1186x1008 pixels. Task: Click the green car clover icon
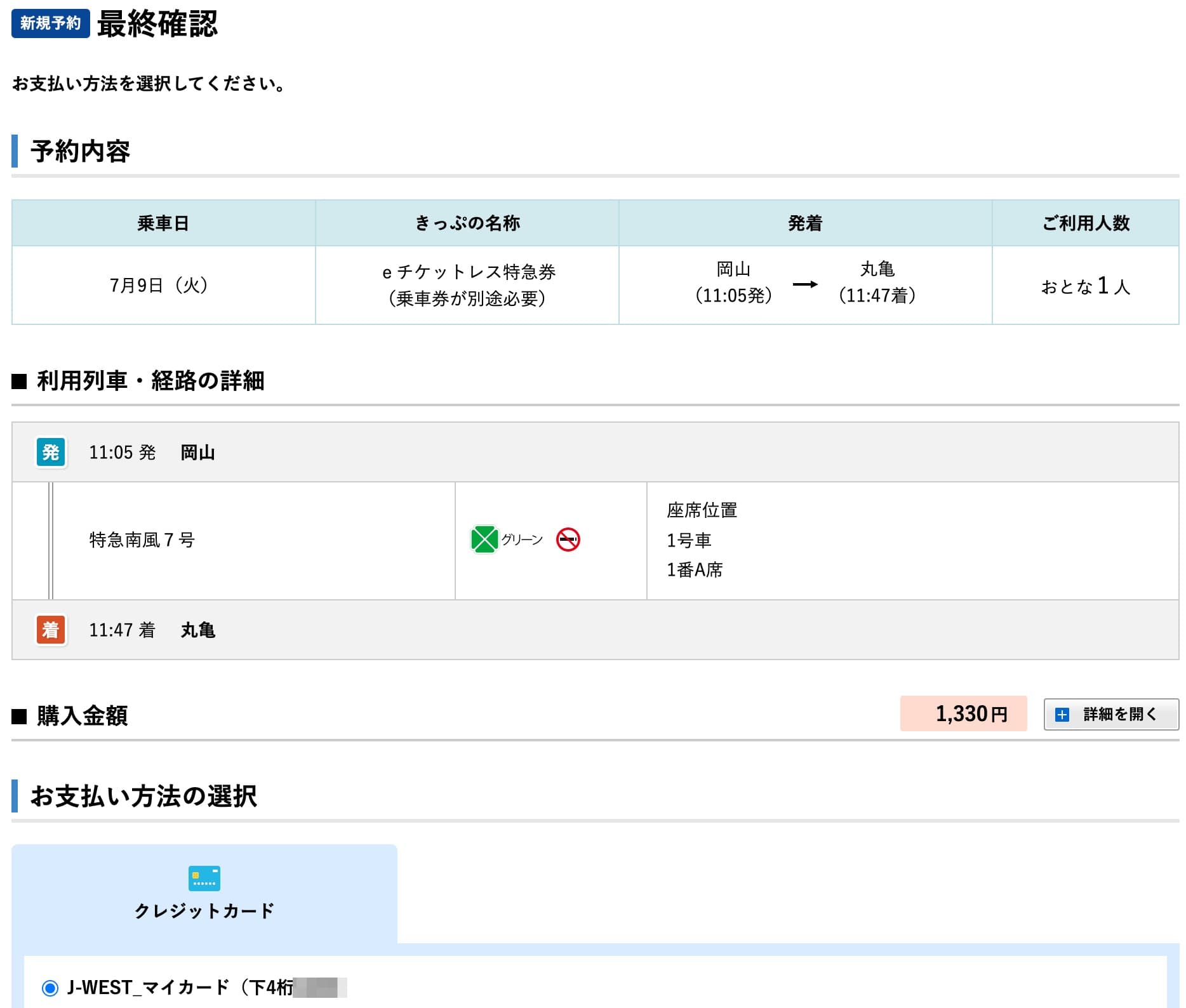tap(484, 540)
